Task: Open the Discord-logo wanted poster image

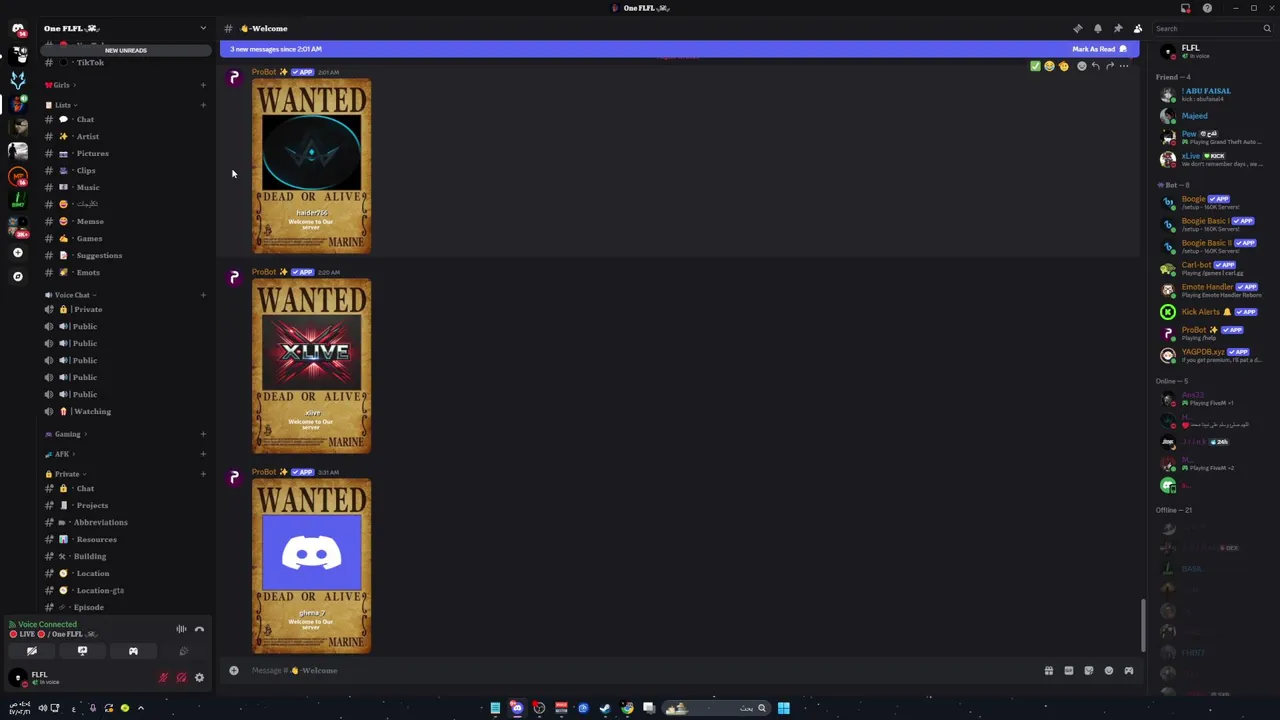Action: pyautogui.click(x=311, y=566)
